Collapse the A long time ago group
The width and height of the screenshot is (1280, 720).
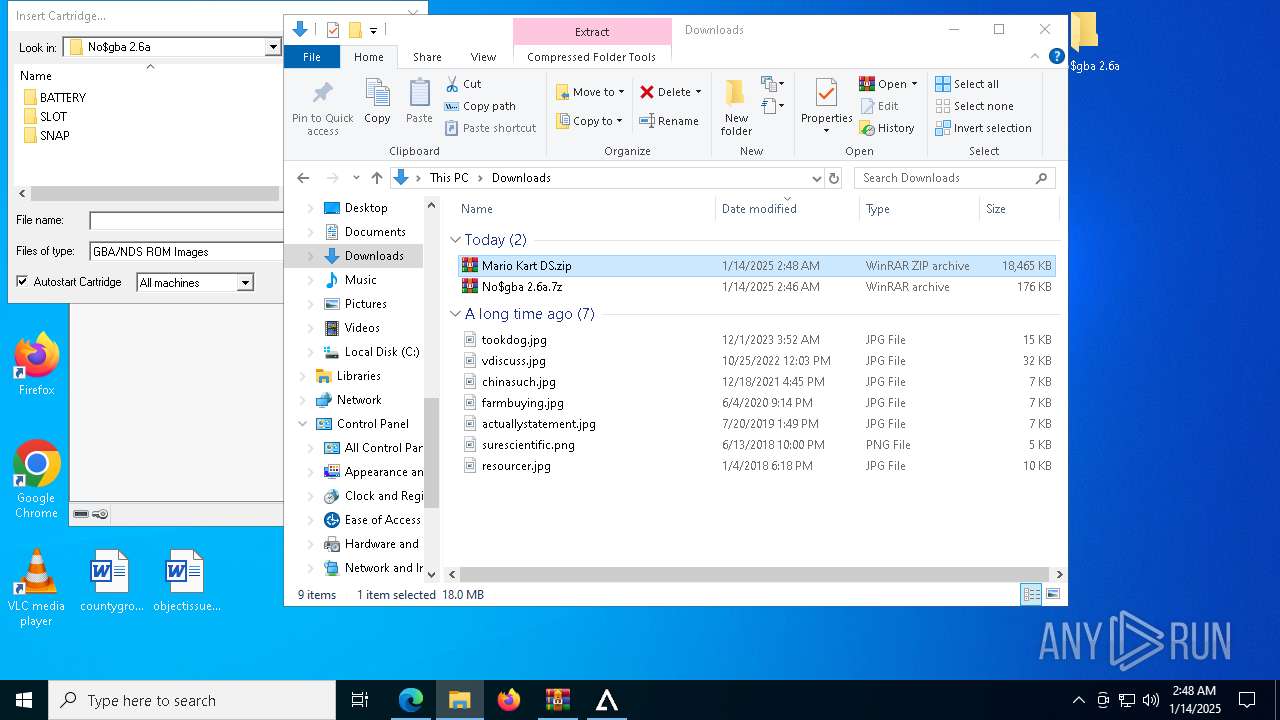(456, 314)
